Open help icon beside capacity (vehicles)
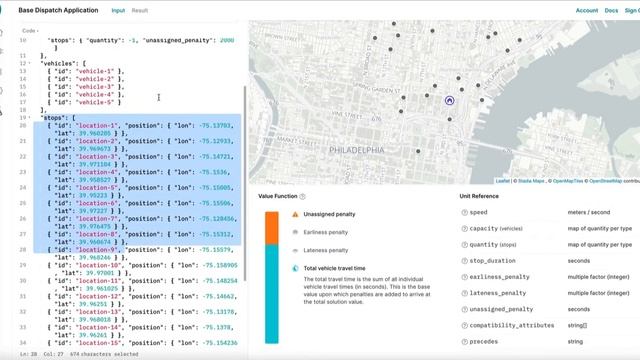Screen dimensions: 640x360 pyautogui.click(x=464, y=229)
